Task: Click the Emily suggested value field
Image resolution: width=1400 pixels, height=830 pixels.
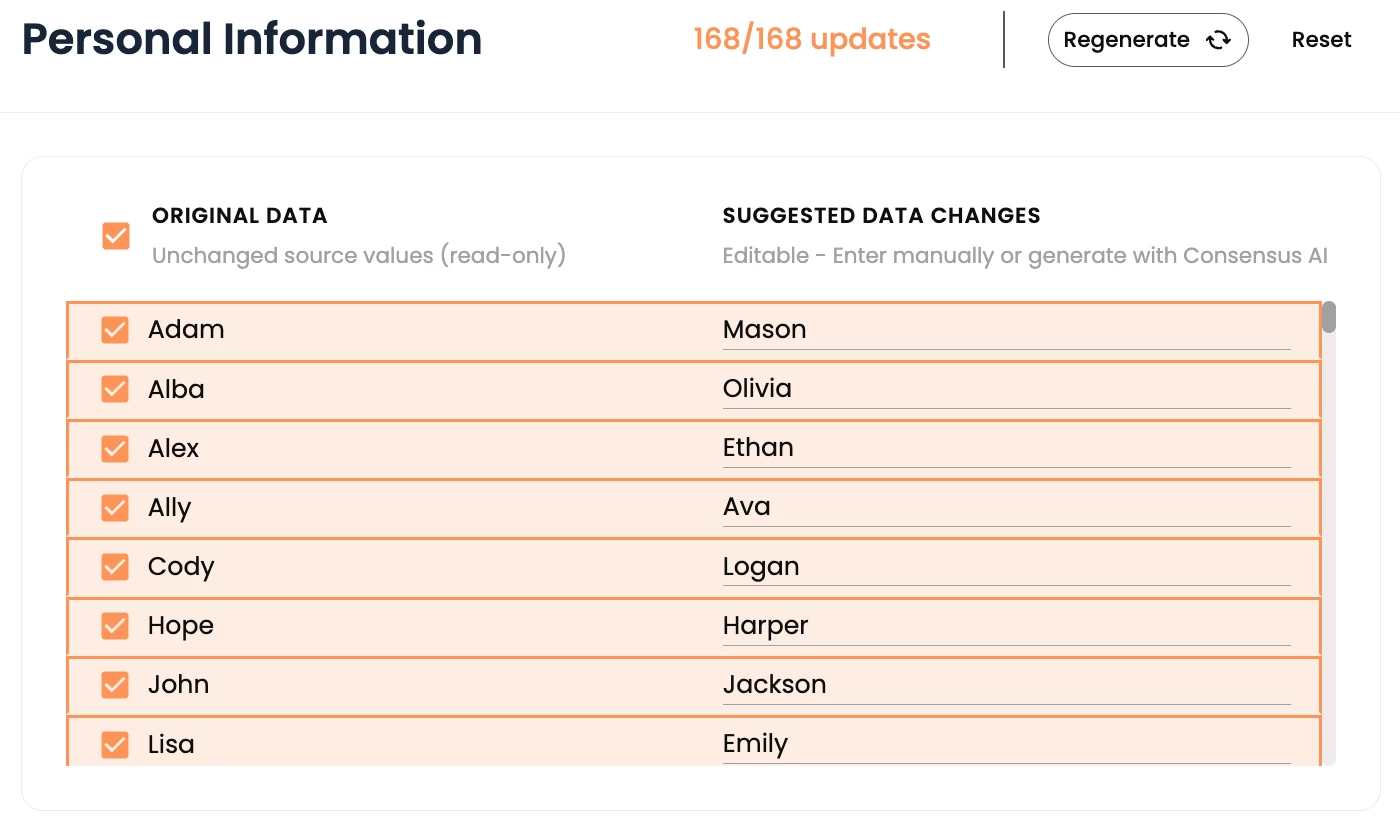Action: (1005, 744)
